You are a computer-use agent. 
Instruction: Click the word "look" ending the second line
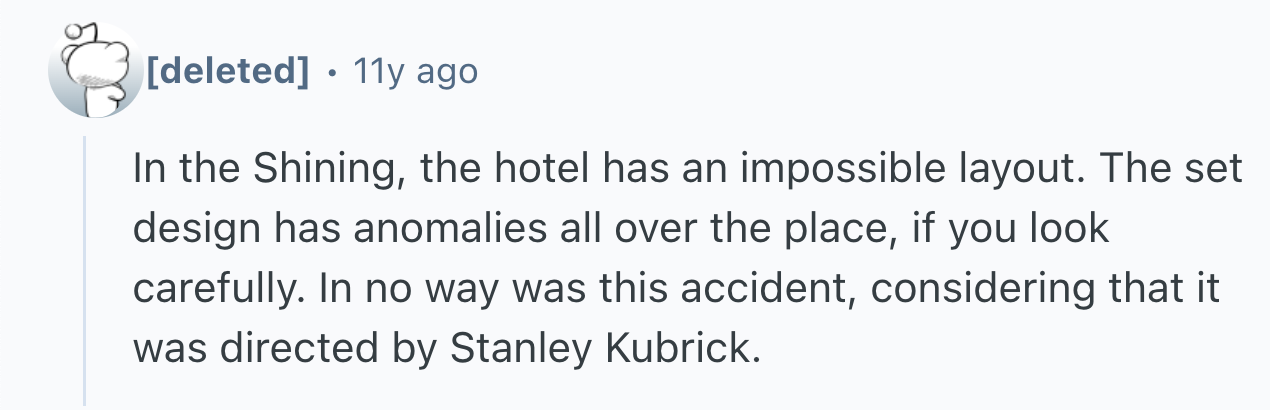[1073, 229]
